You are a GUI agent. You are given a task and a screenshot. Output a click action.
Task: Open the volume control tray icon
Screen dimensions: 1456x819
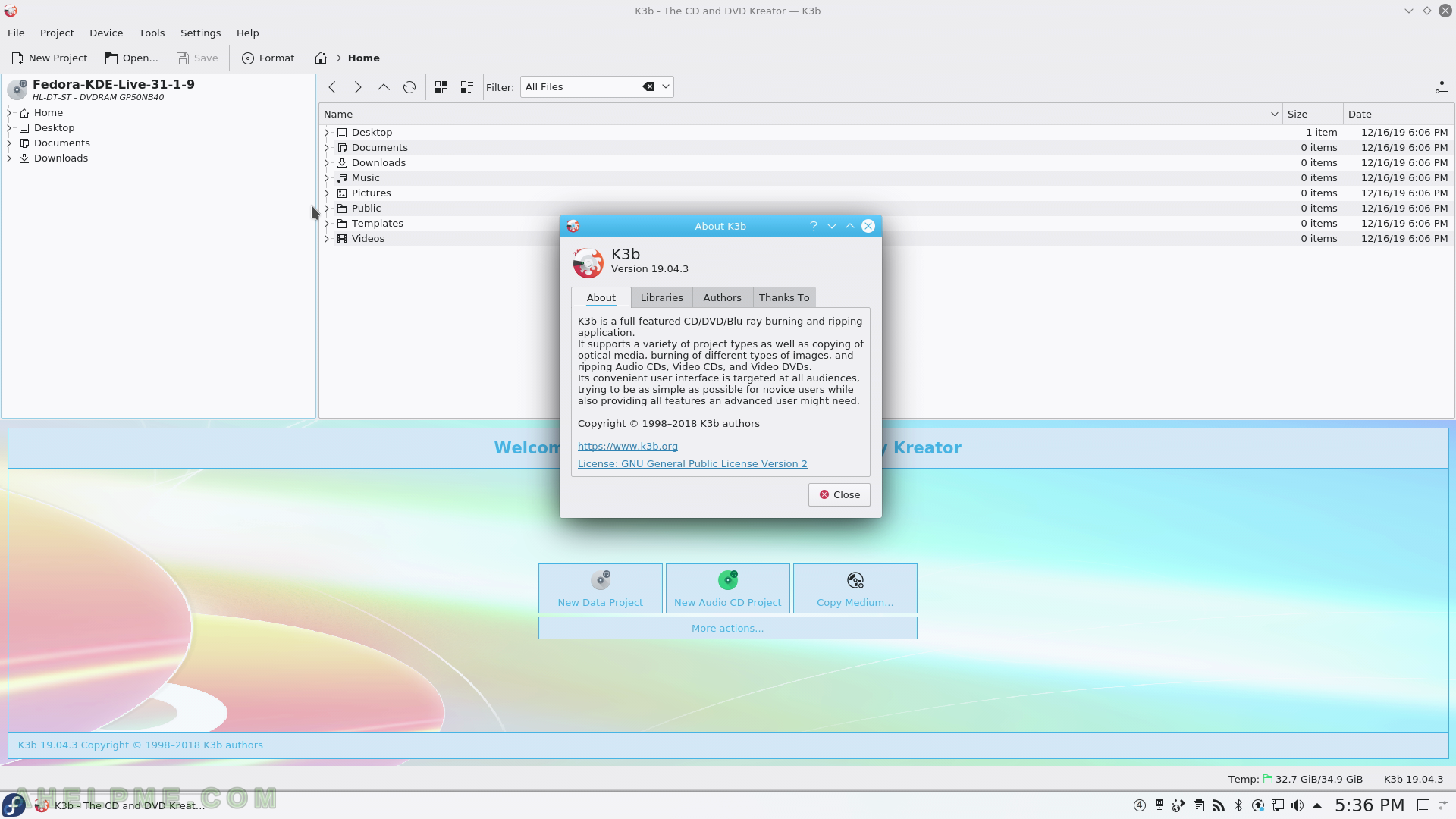pyautogui.click(x=1298, y=805)
